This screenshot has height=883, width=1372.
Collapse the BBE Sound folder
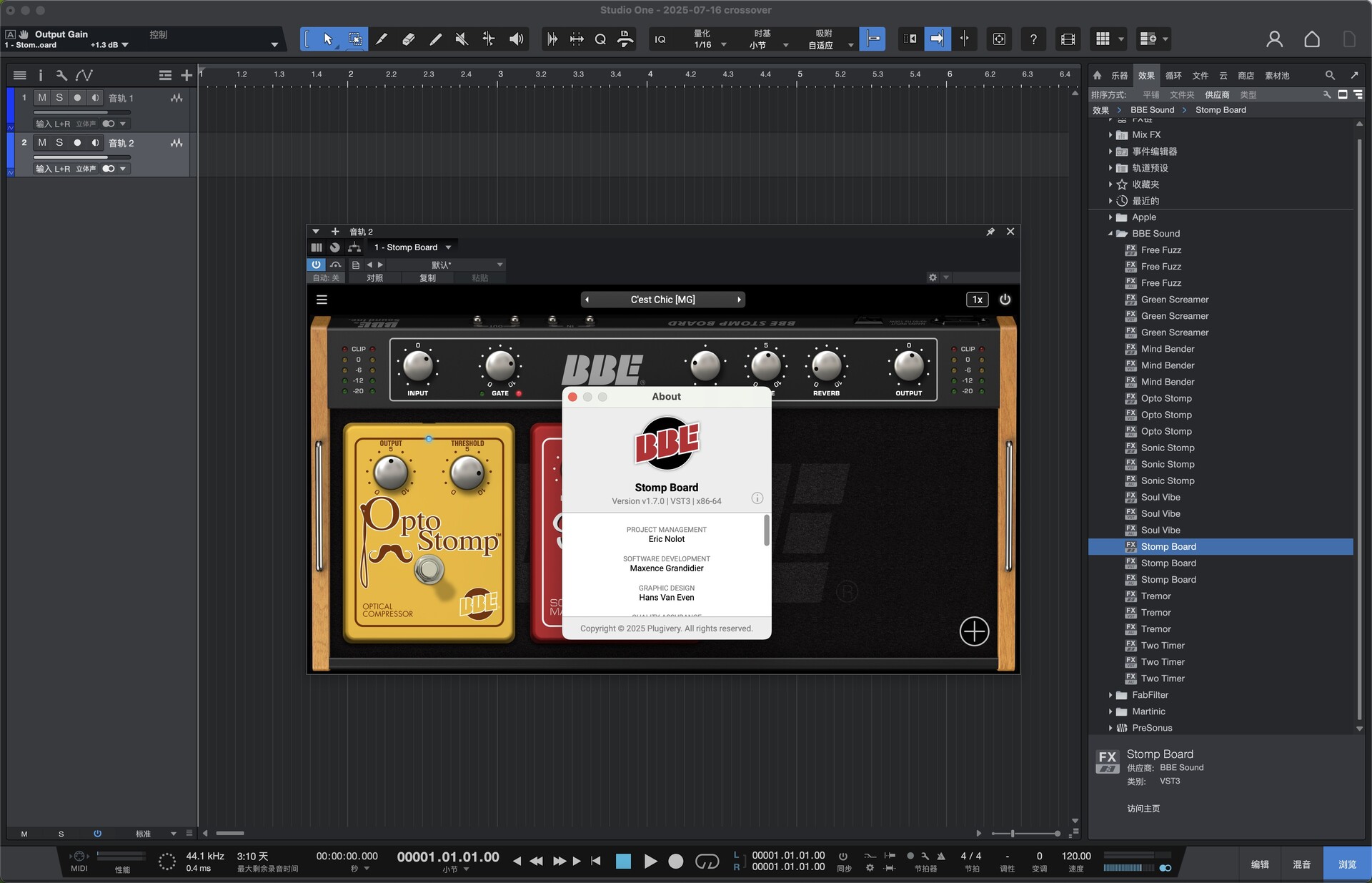point(1110,234)
